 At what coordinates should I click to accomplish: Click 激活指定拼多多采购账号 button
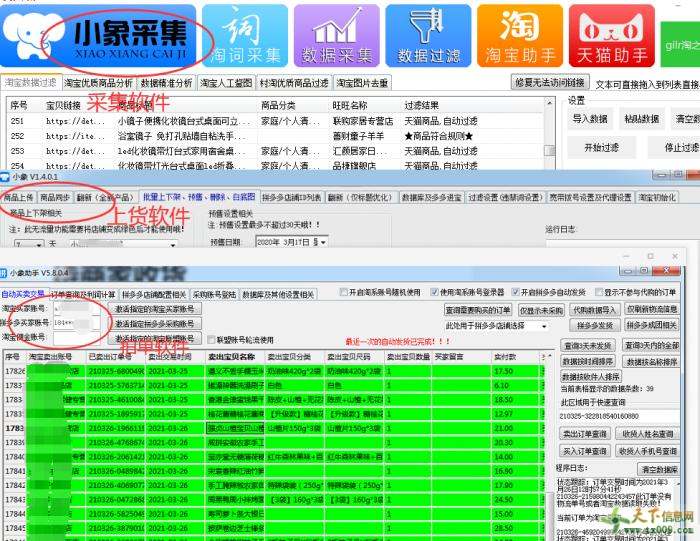click(154, 323)
